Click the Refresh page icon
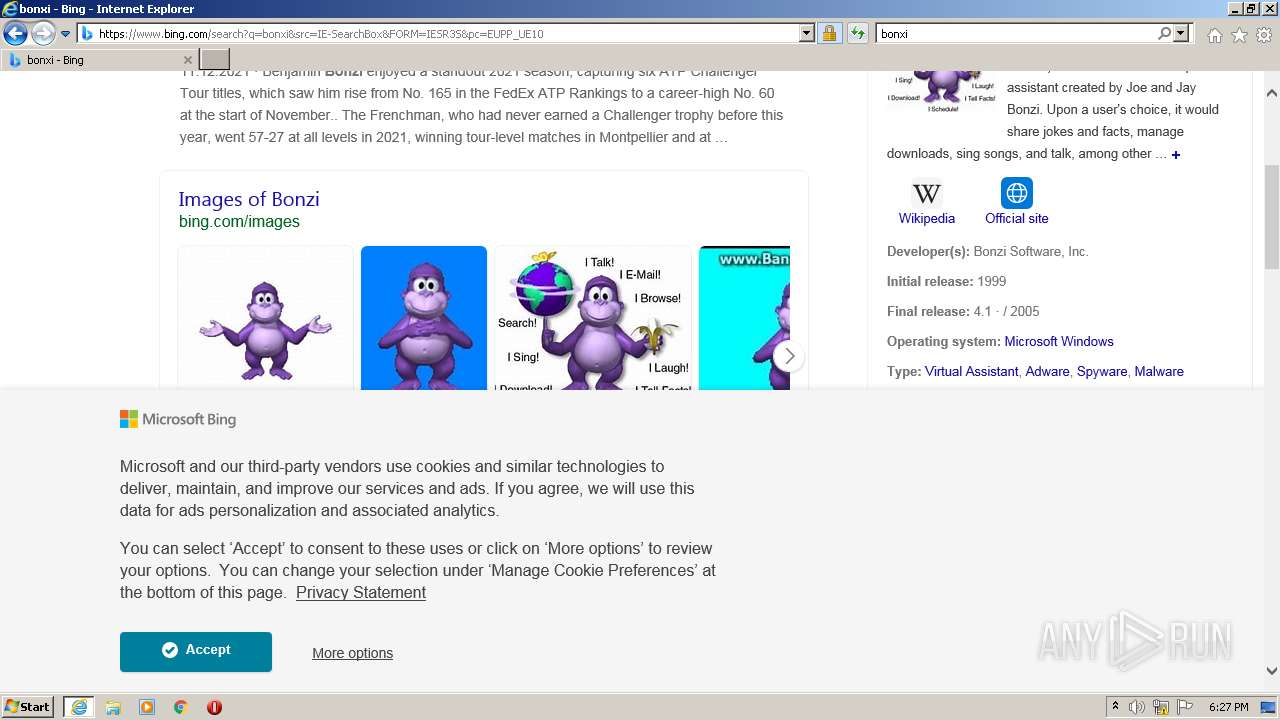The image size is (1280, 720). pos(857,34)
